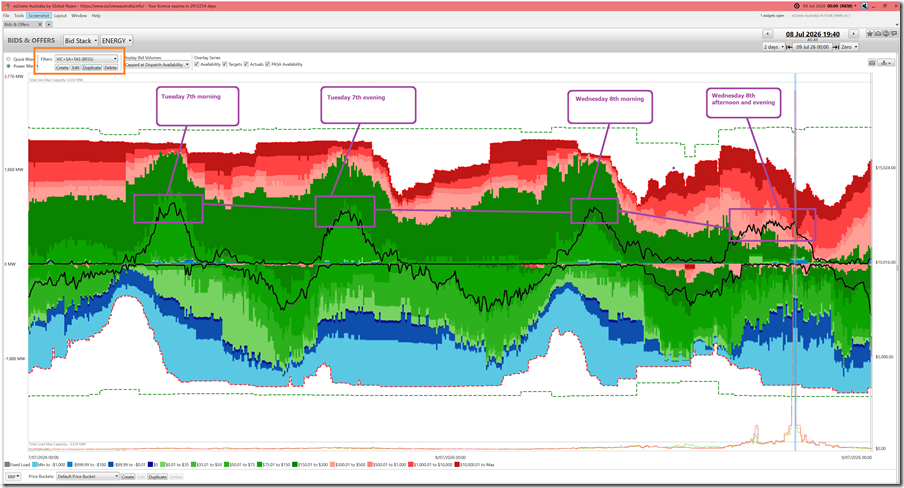Click the $10,000.01 to Max legend swatch

[457, 464]
